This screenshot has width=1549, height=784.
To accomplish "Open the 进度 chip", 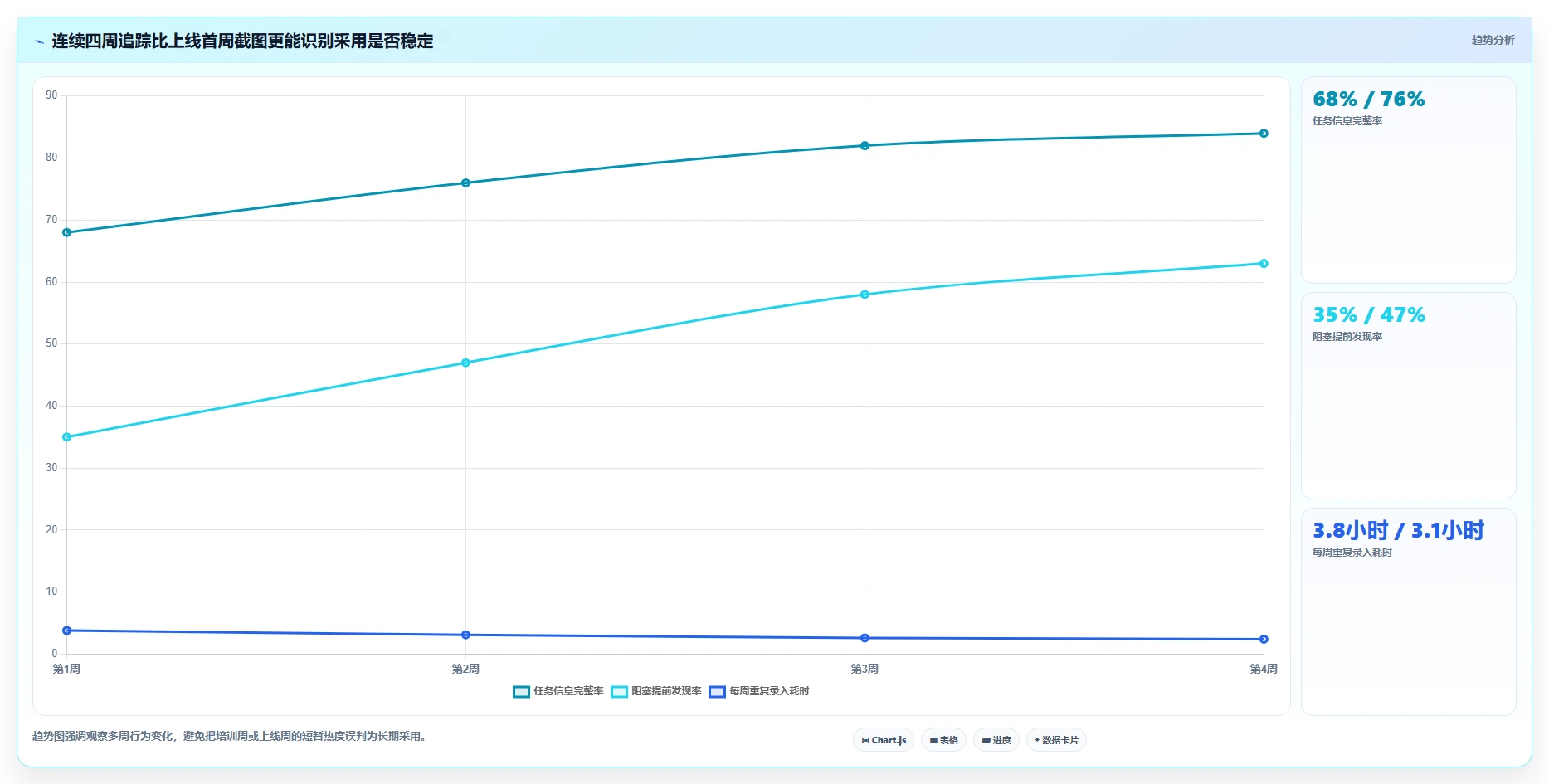I will click(996, 740).
